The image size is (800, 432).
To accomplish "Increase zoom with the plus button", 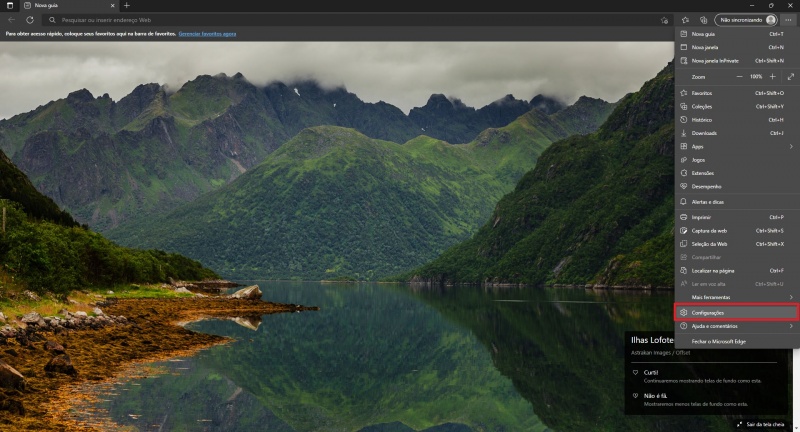I will click(772, 76).
